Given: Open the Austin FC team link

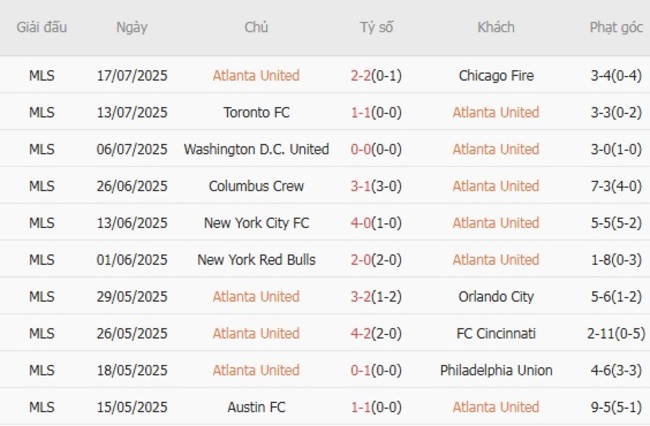Looking at the screenshot, I should 256,408.
